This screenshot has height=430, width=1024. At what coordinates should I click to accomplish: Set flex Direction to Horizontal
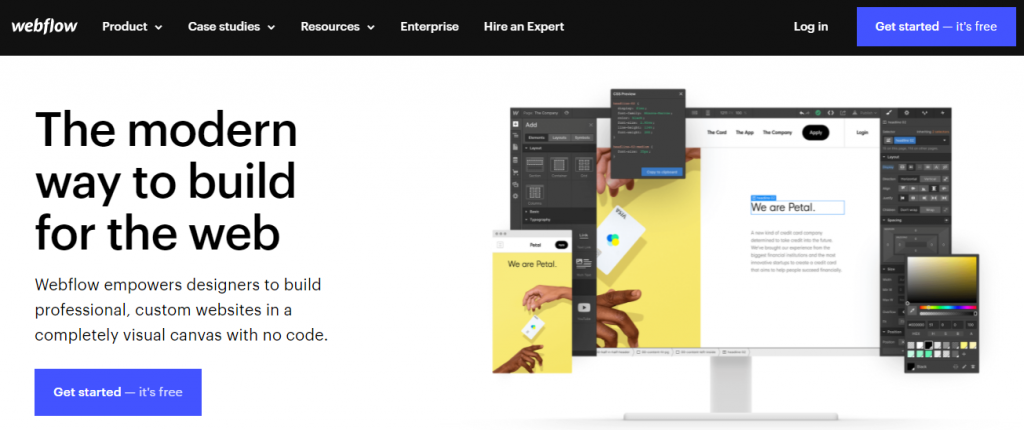point(908,178)
